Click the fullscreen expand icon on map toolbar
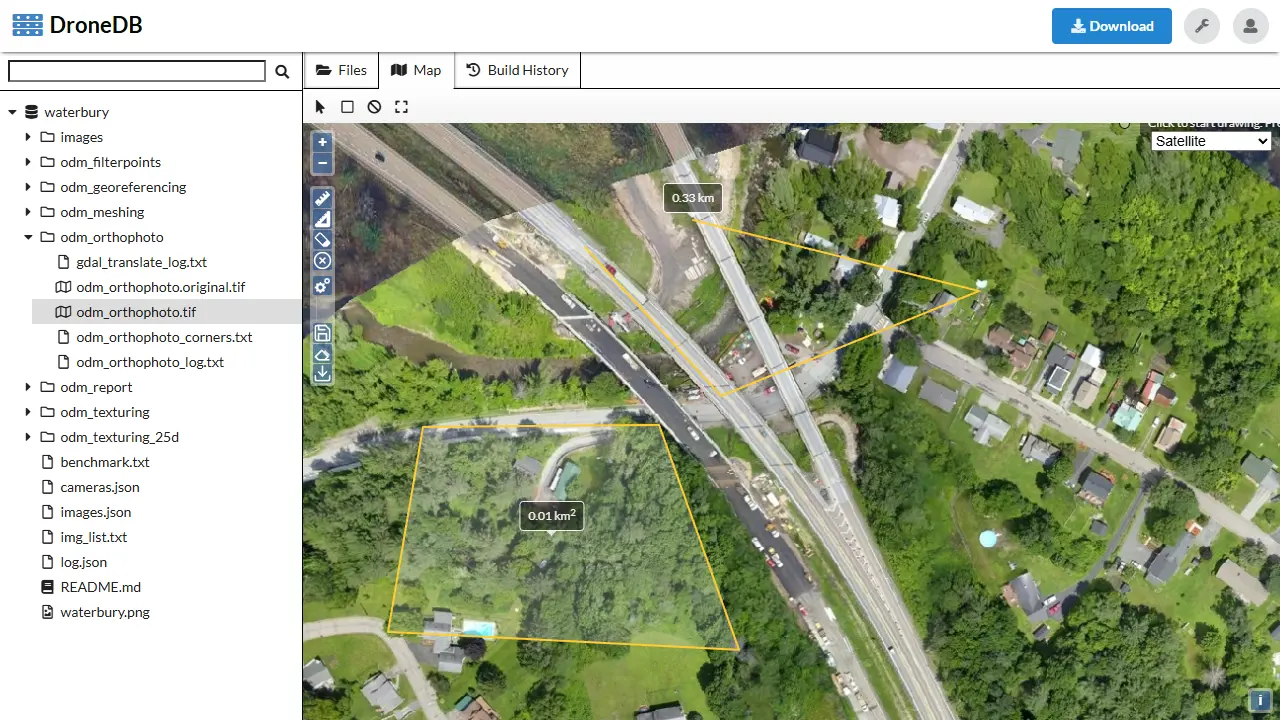 401,107
